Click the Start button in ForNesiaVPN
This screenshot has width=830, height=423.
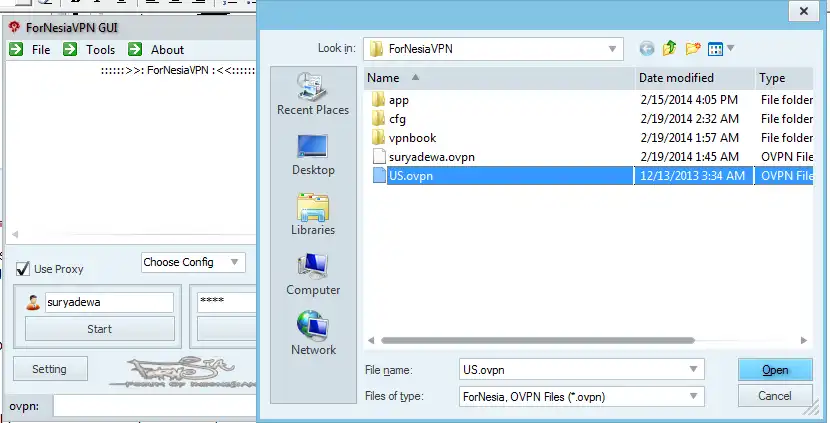click(100, 329)
